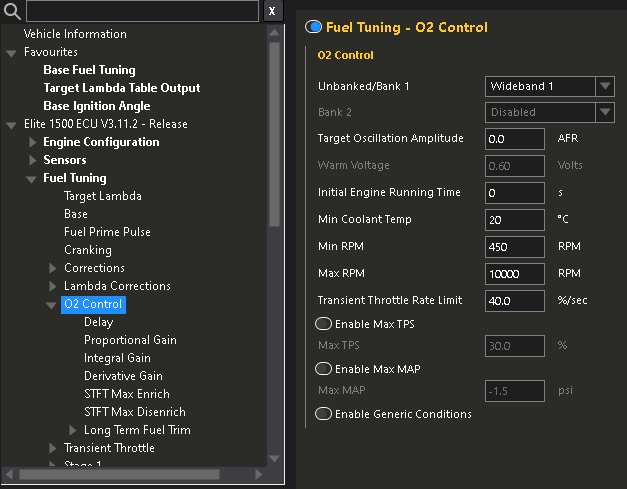
Task: Click the blue Fuel Tuning header icon
Action: (x=314, y=27)
